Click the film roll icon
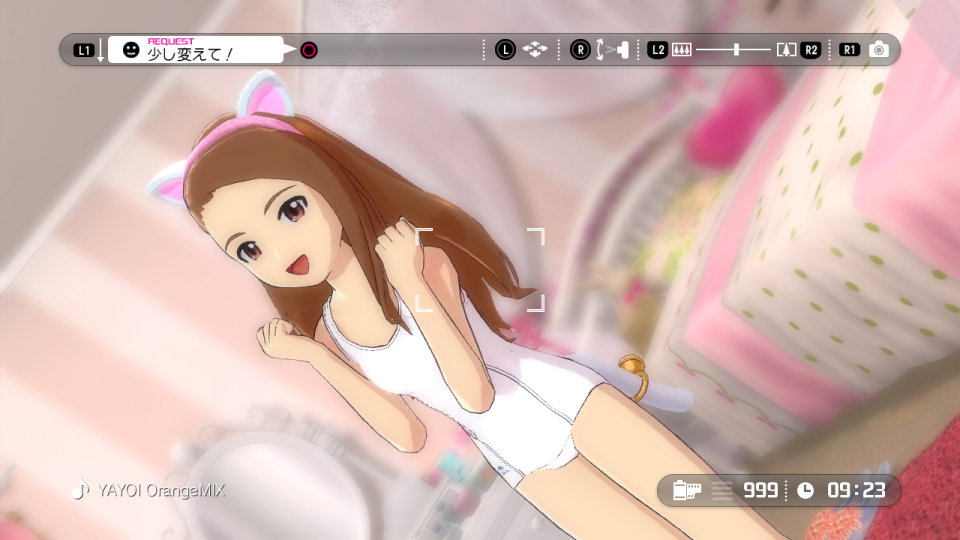The height and width of the screenshot is (540, 960). [686, 490]
